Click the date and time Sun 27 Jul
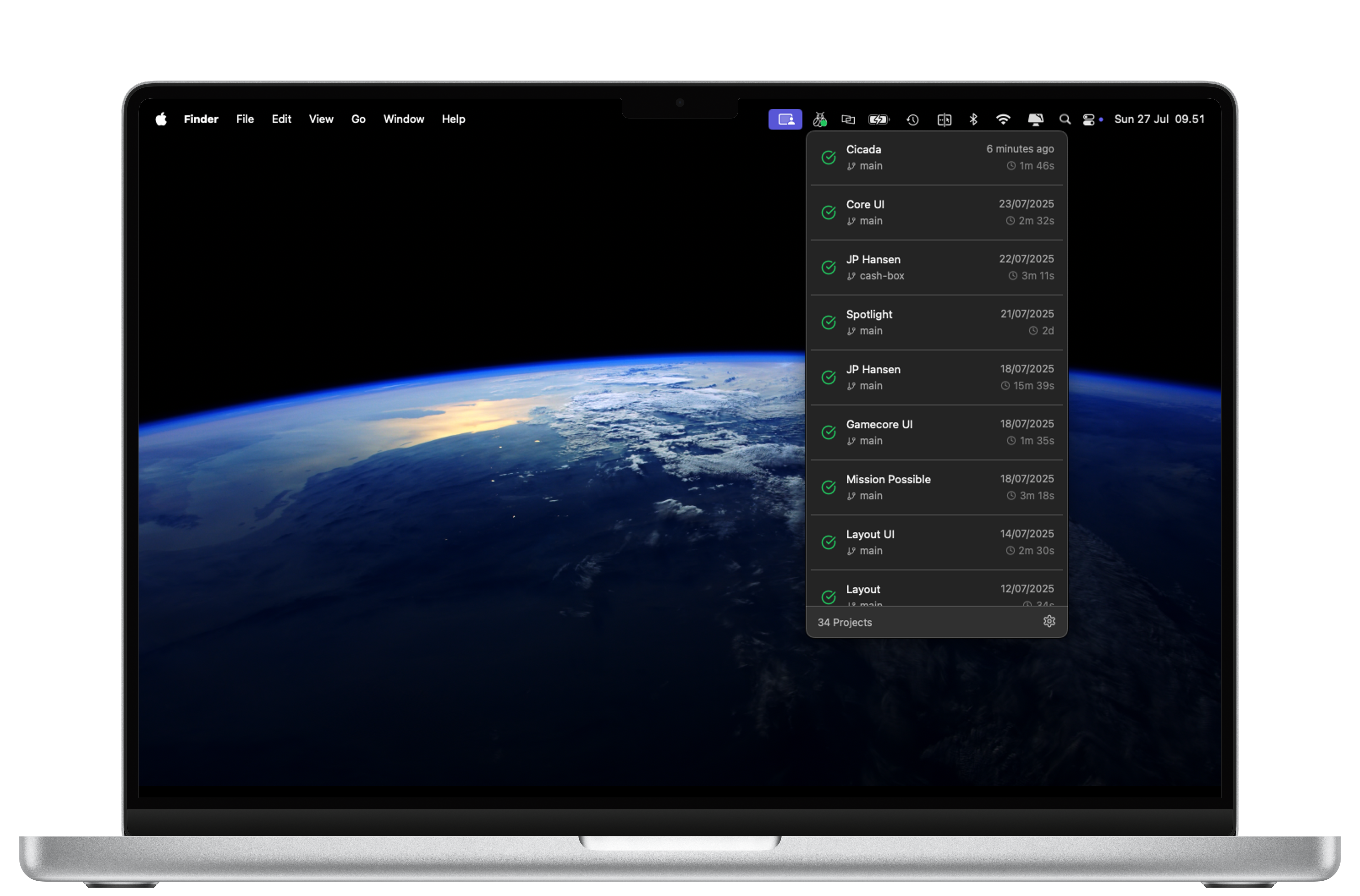Viewport: 1360px width, 896px height. (1159, 119)
